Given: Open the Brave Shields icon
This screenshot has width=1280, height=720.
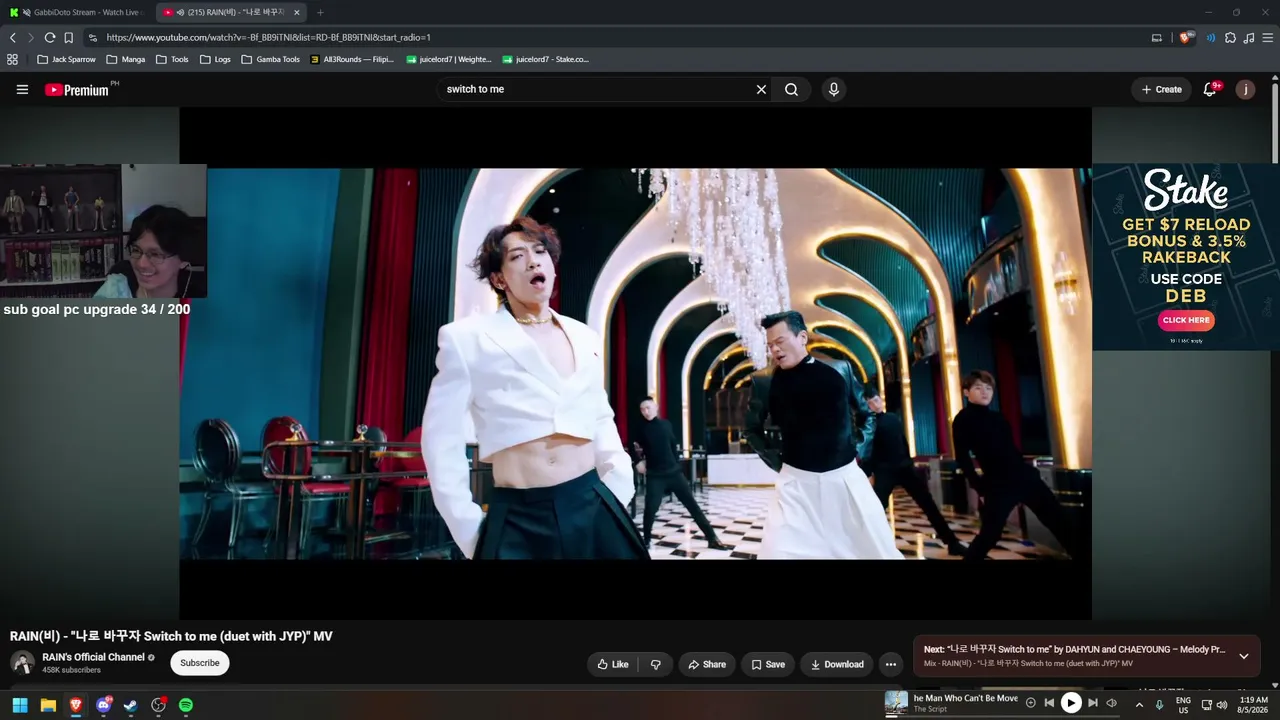Looking at the screenshot, I should 1186,37.
